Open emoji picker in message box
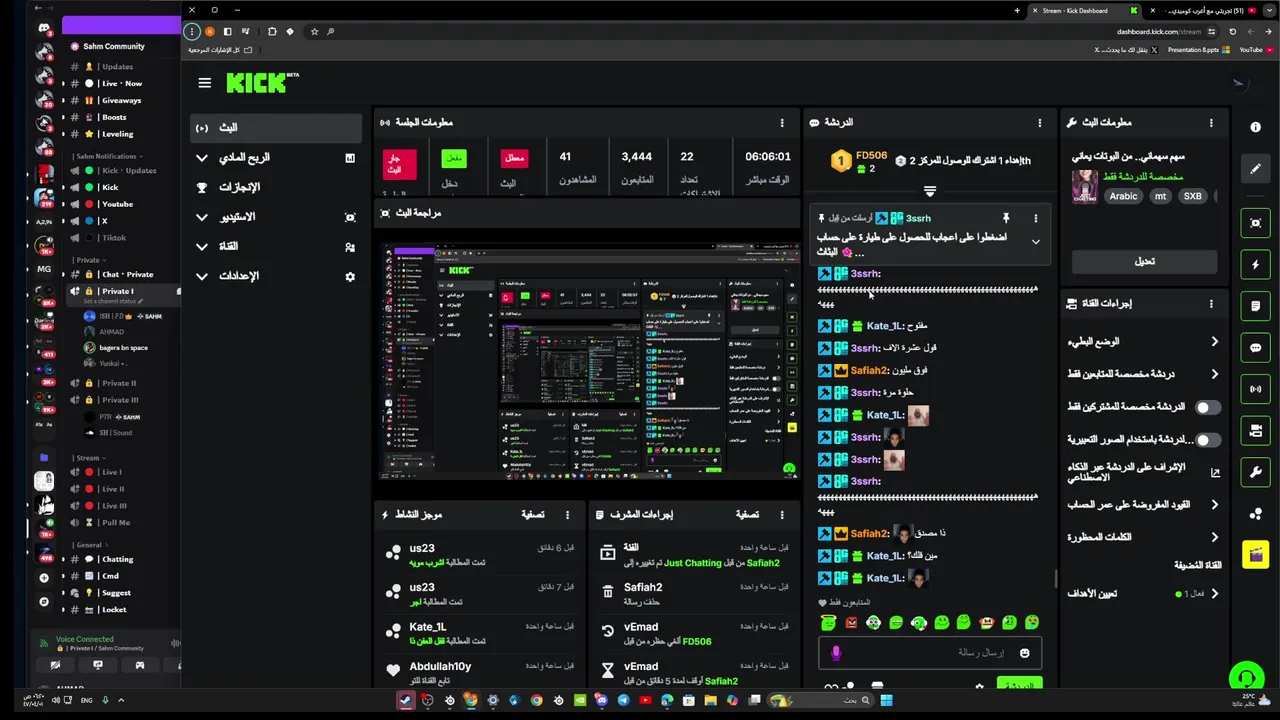 (x=1024, y=653)
